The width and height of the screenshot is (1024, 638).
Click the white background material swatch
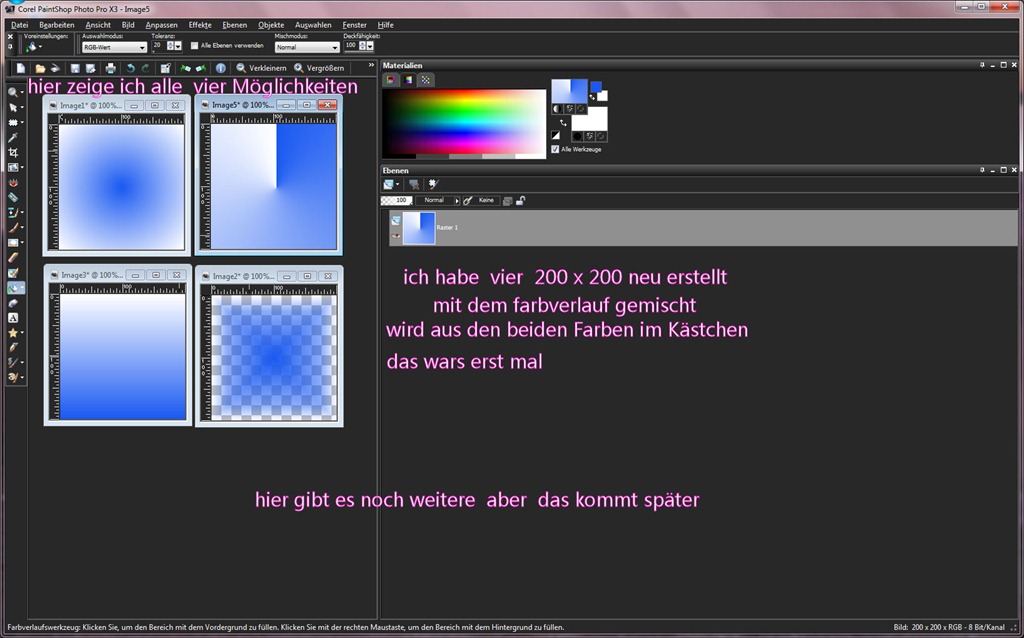590,120
